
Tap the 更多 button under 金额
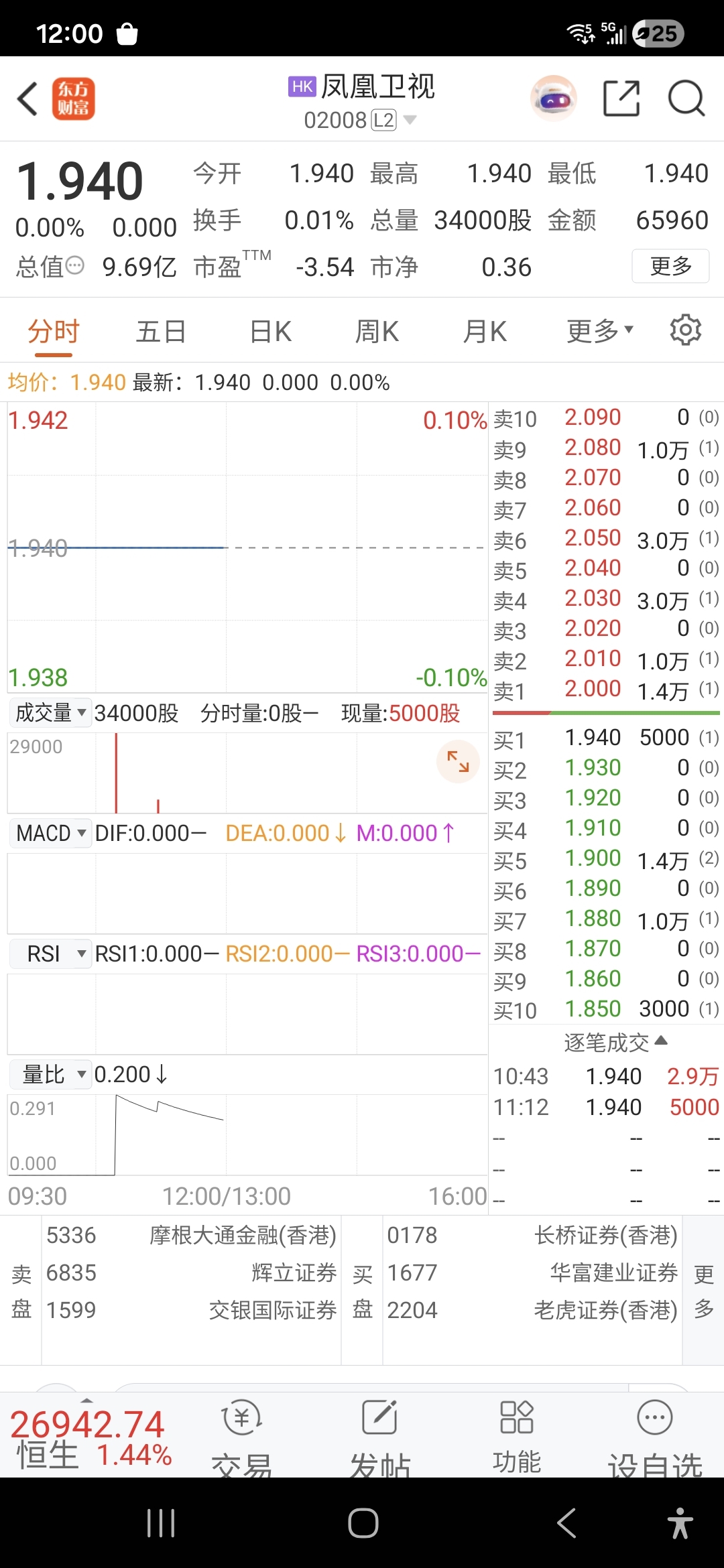(x=670, y=266)
